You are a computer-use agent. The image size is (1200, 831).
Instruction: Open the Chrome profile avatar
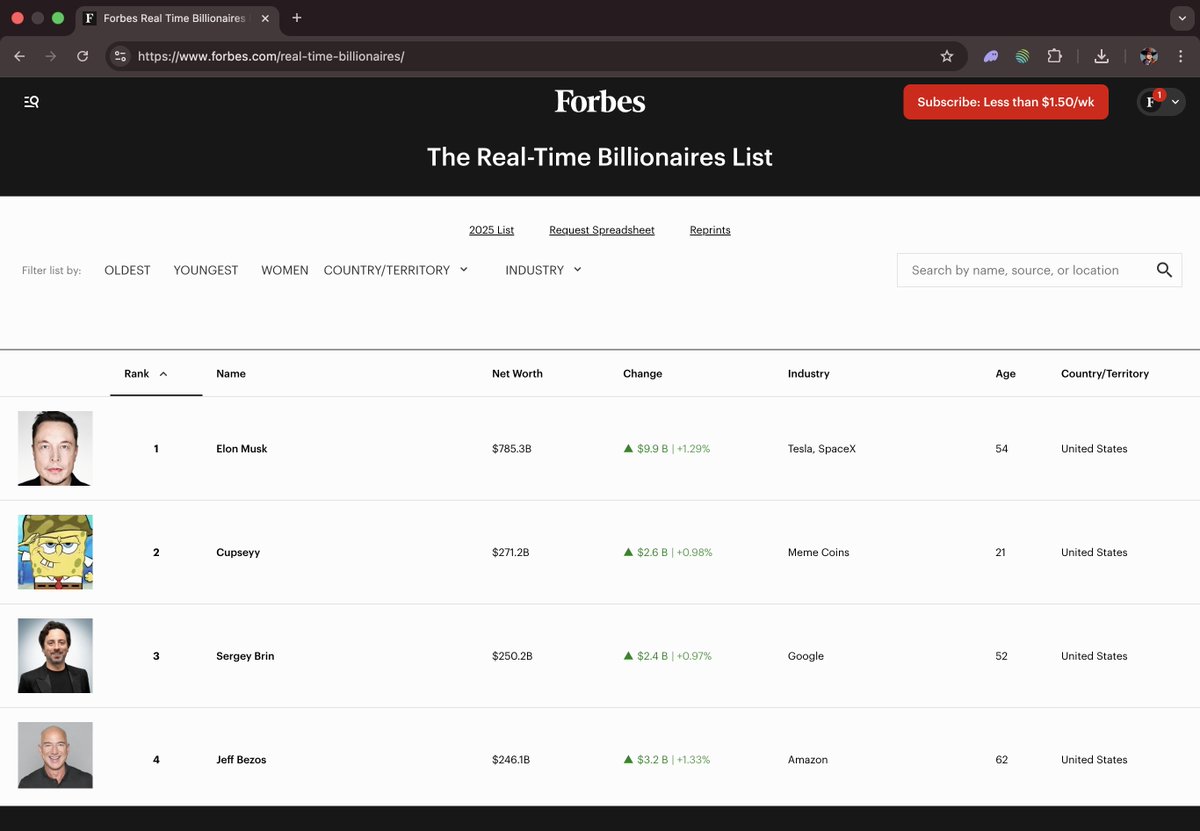(x=1149, y=56)
